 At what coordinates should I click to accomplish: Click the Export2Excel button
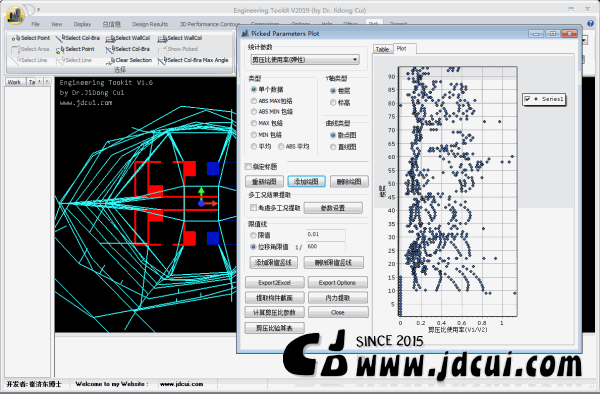[274, 283]
